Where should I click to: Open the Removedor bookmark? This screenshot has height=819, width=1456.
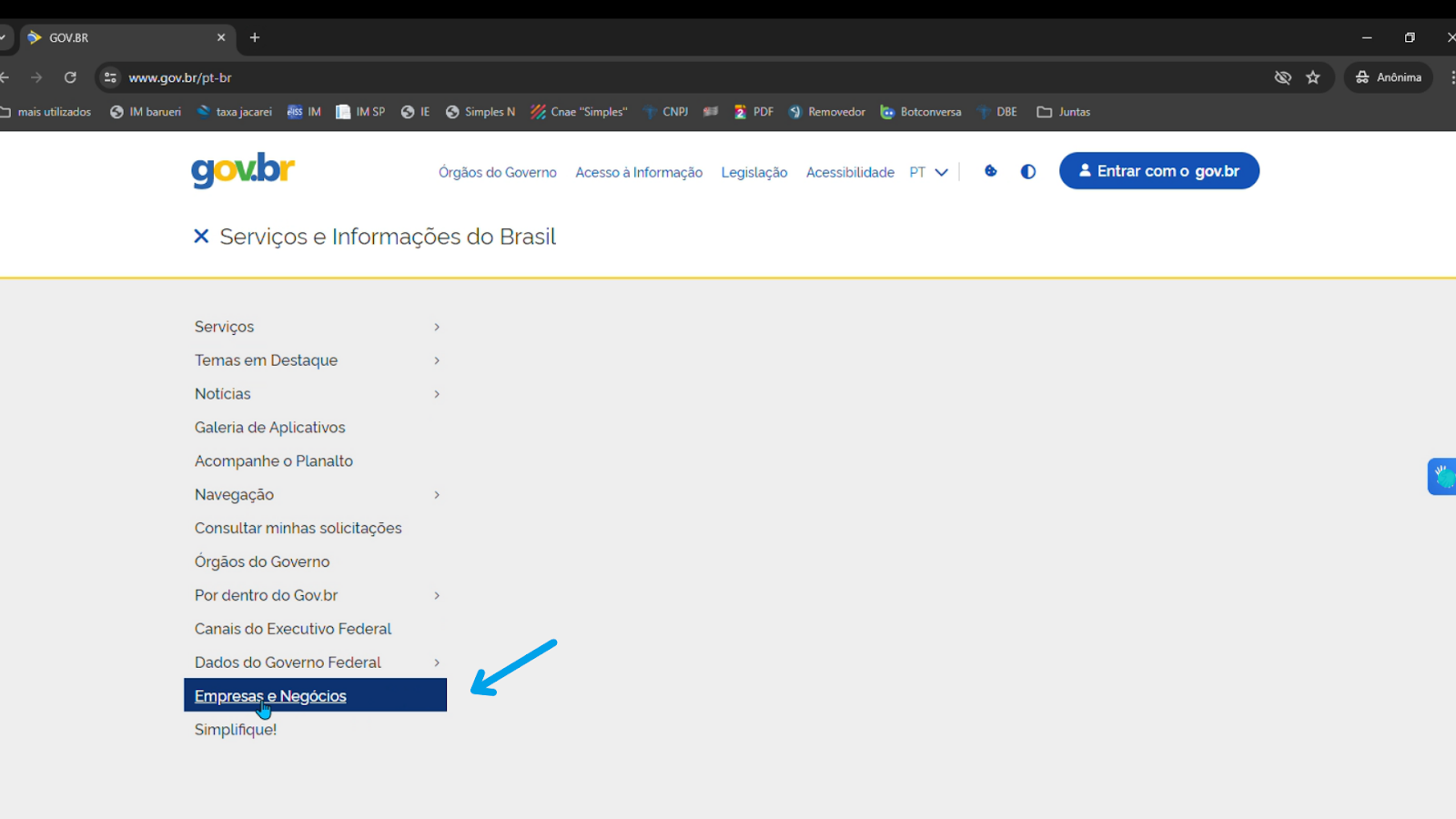(x=826, y=112)
